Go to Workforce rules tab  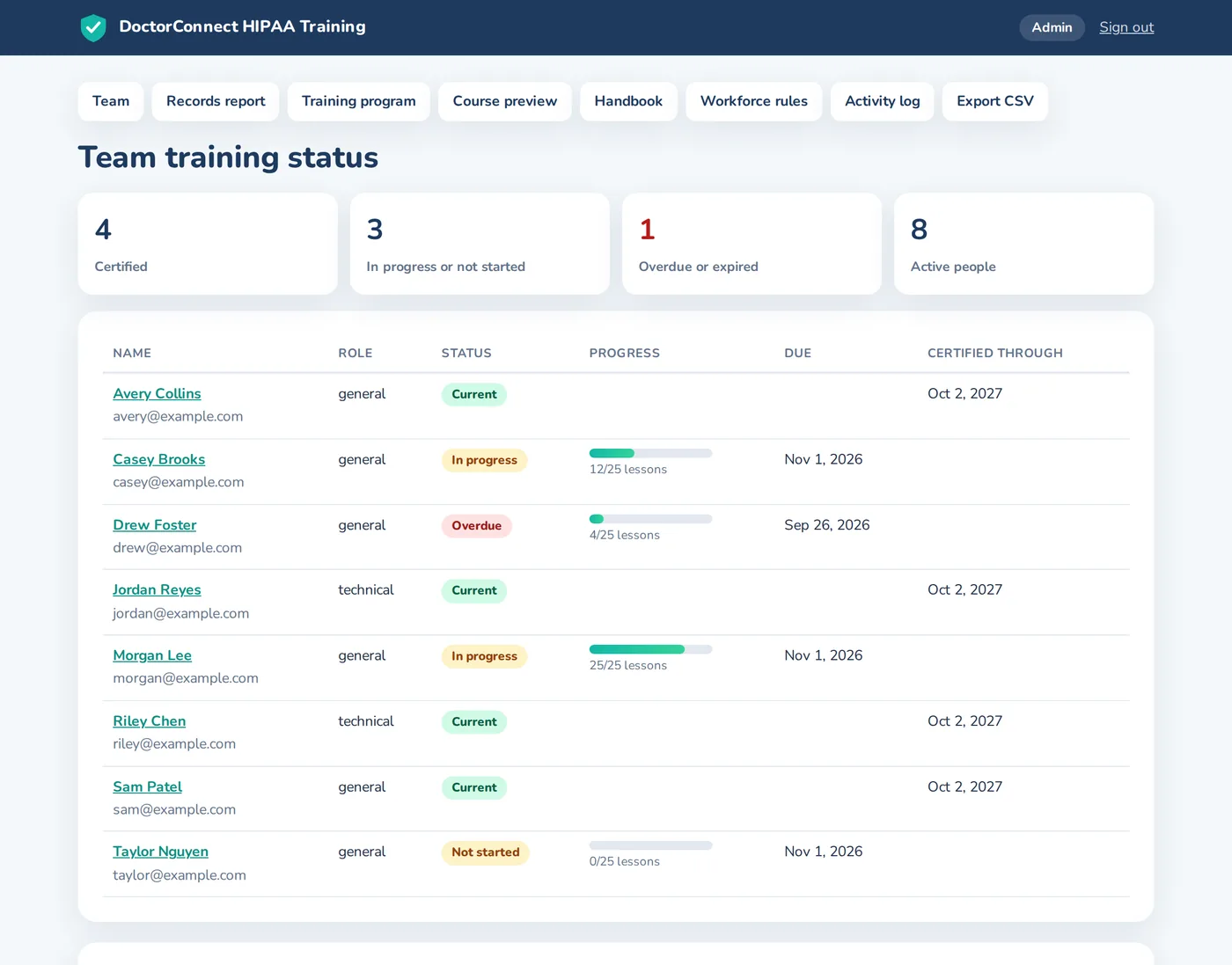(754, 101)
